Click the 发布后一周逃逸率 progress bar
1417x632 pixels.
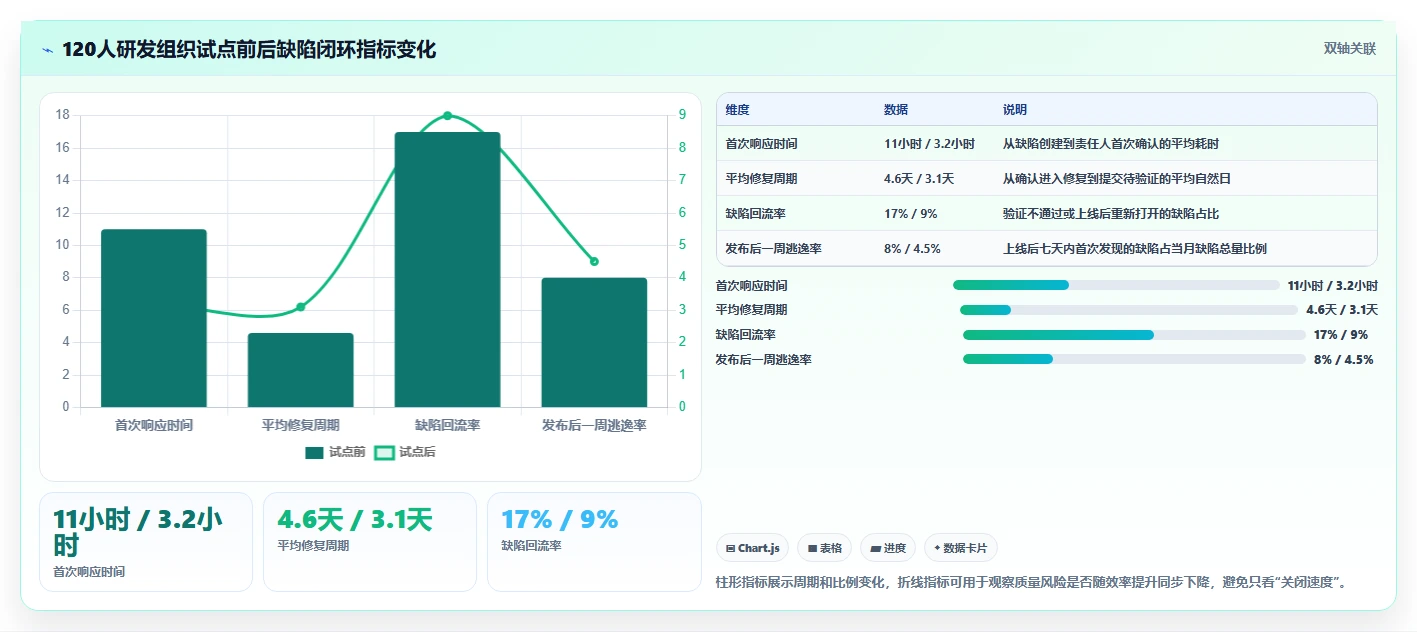[1134, 359]
